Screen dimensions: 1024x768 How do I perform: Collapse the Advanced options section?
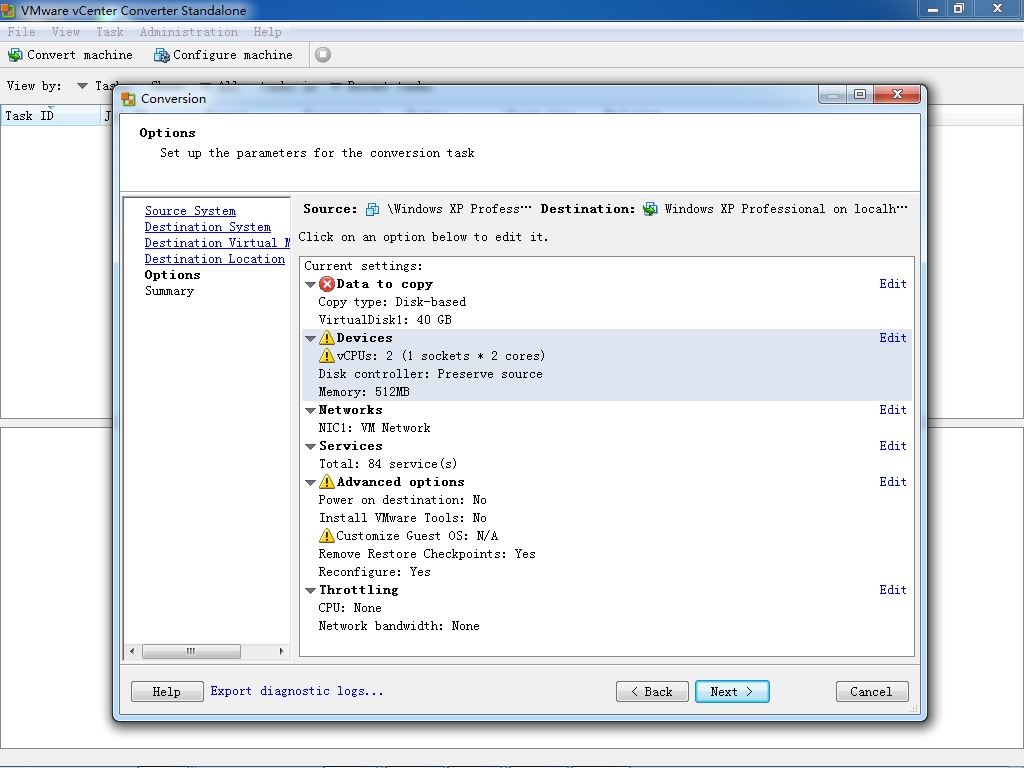311,483
